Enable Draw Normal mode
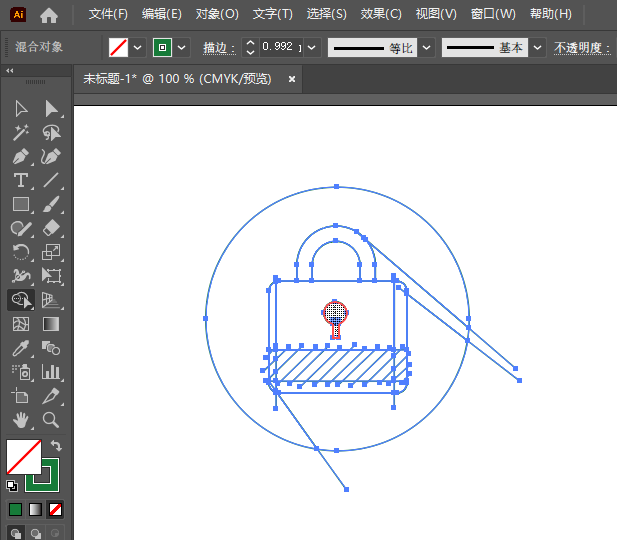Screen dimensions: 617x540 click(x=16, y=533)
